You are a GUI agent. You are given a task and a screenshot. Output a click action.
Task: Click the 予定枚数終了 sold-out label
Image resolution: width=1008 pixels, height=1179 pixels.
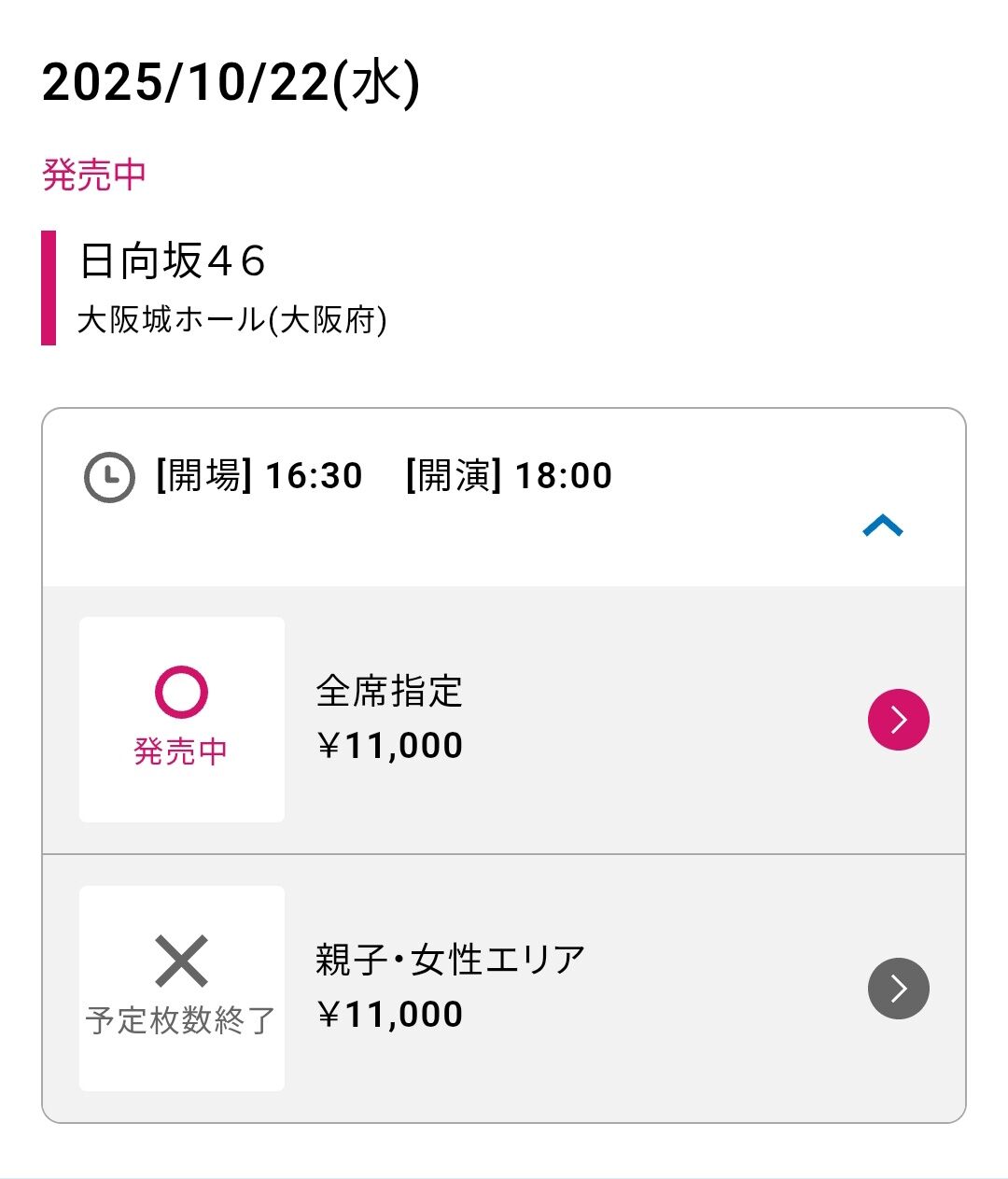click(181, 1020)
